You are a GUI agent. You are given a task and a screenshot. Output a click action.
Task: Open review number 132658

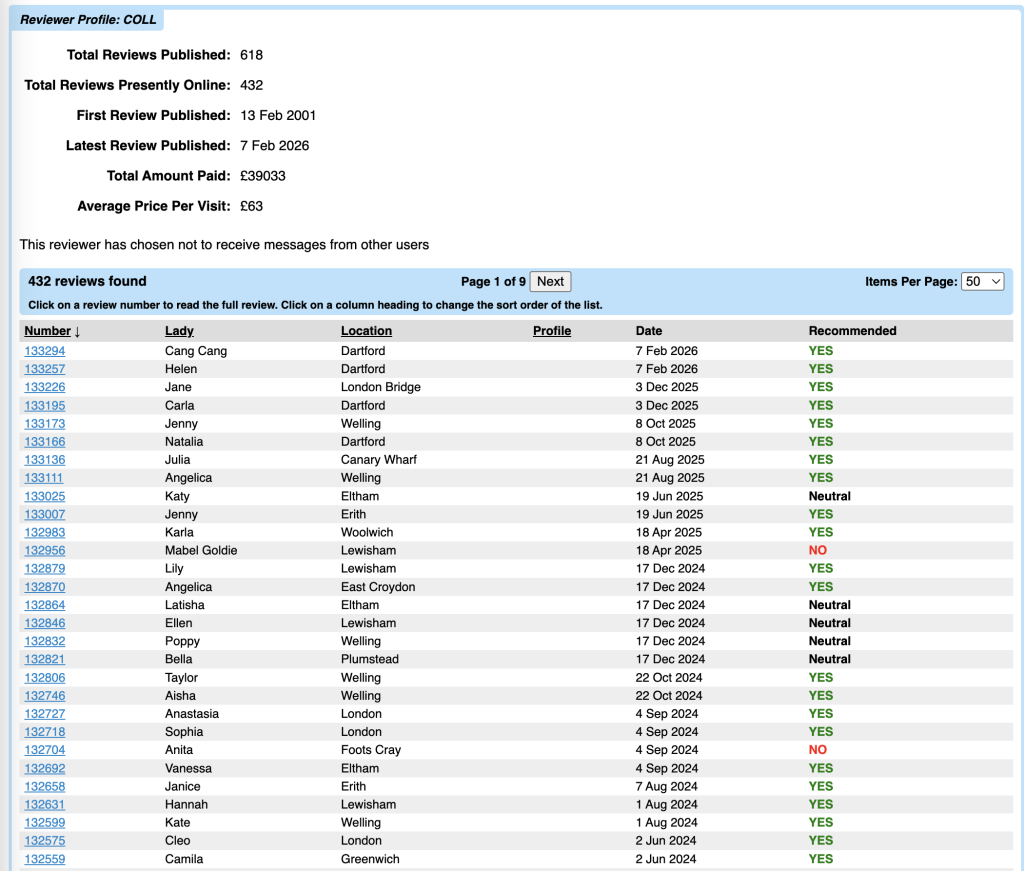coord(45,787)
